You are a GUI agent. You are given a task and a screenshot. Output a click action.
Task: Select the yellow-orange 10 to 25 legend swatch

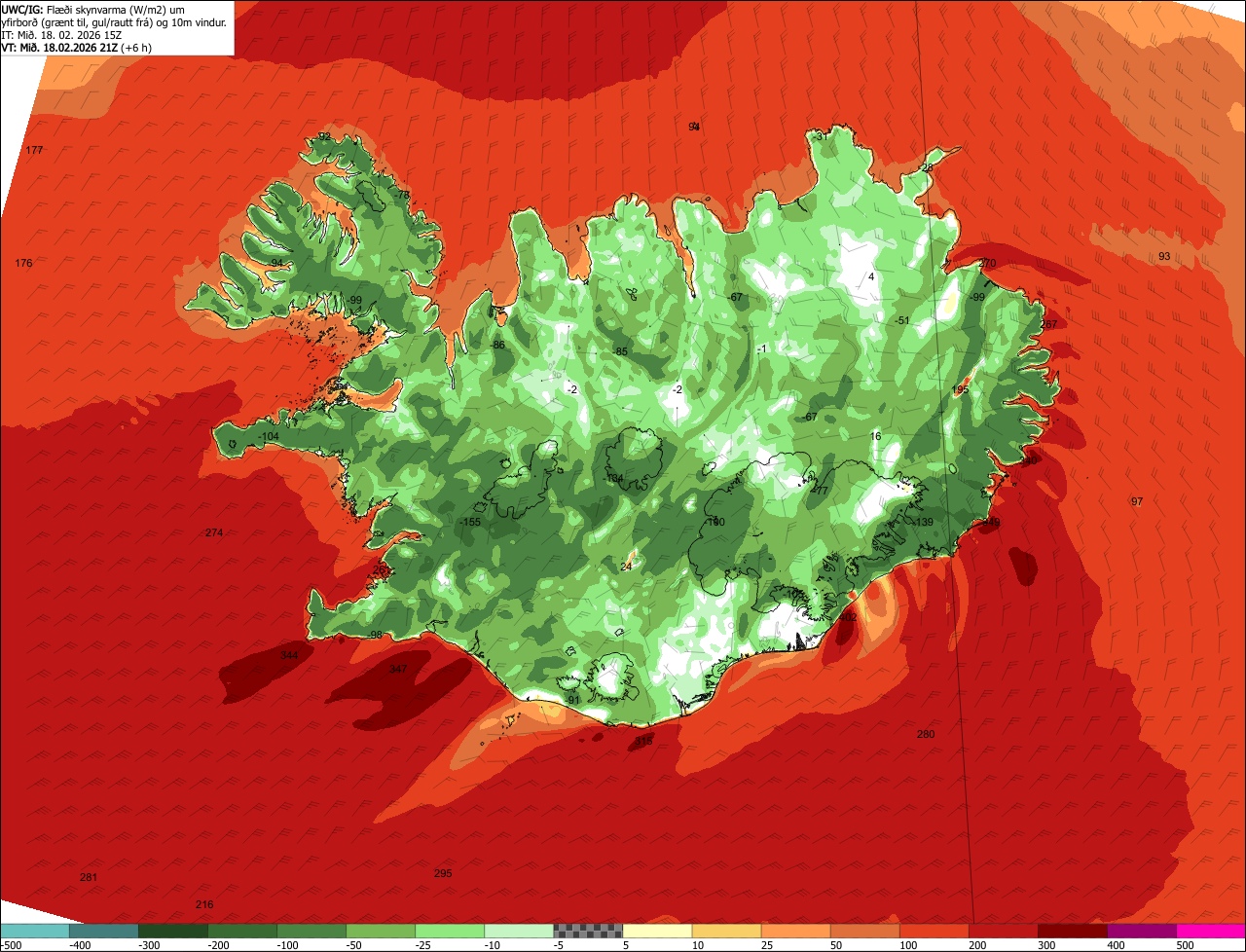(x=726, y=931)
